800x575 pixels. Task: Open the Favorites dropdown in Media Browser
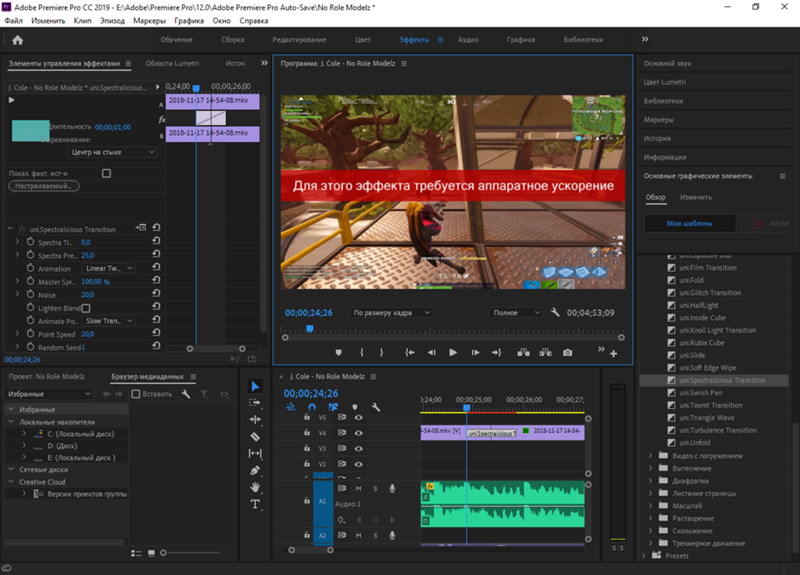coord(48,394)
